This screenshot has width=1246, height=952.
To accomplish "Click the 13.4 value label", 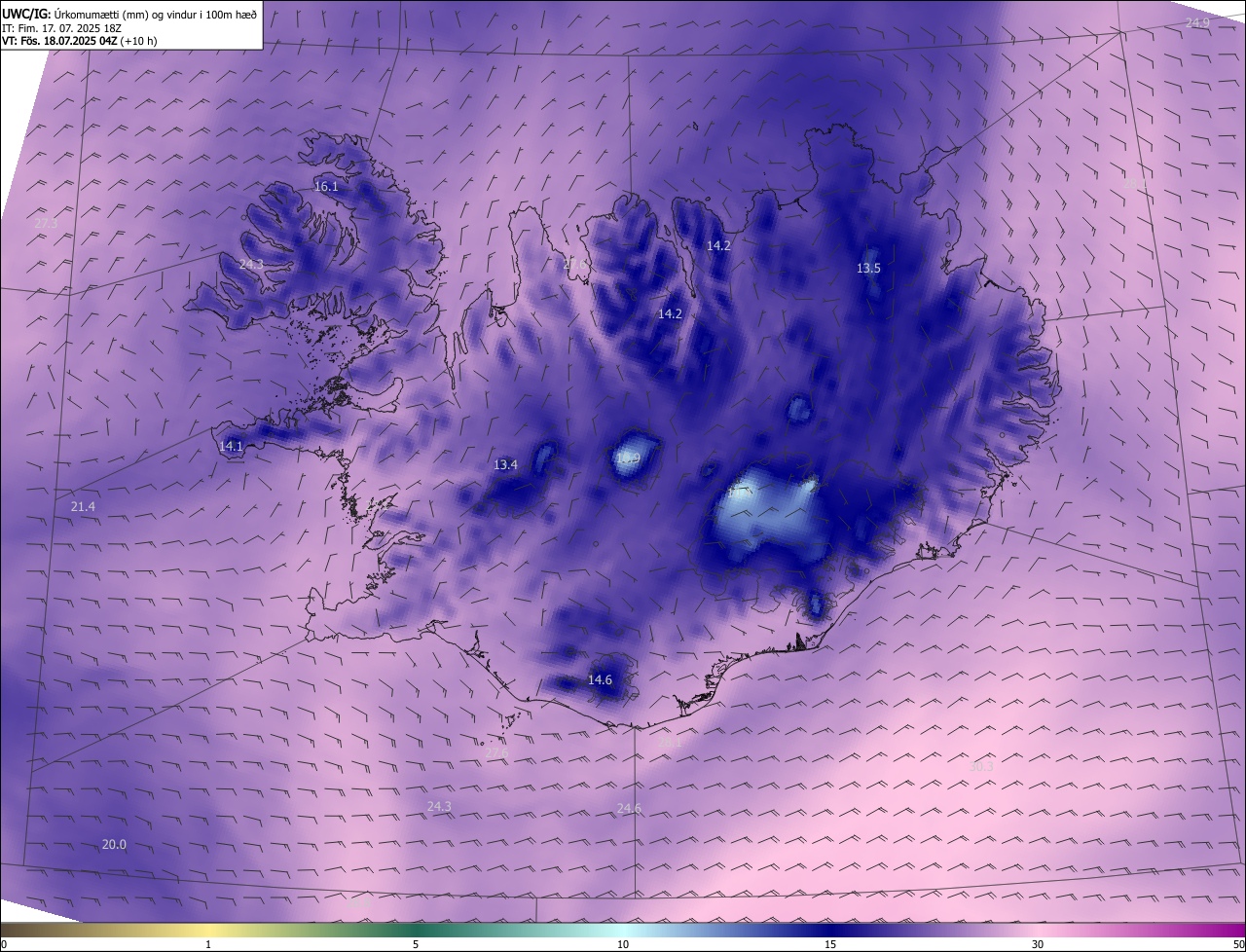I will [x=505, y=464].
